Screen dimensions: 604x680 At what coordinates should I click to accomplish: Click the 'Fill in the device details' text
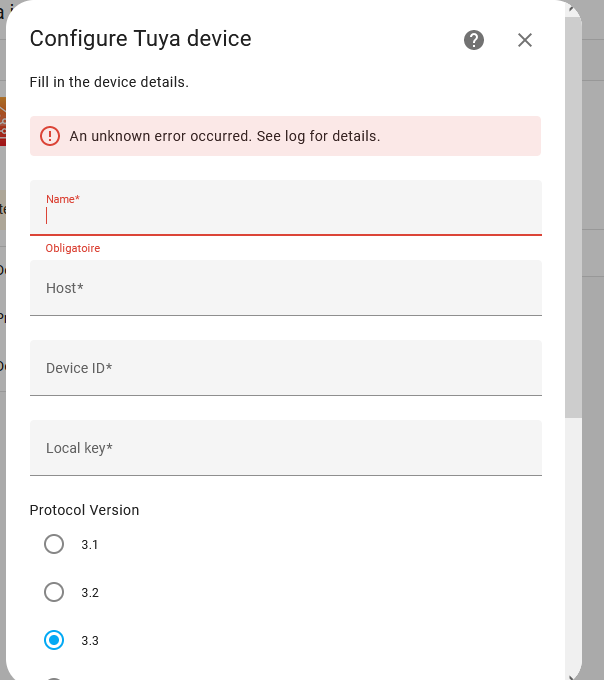click(109, 82)
